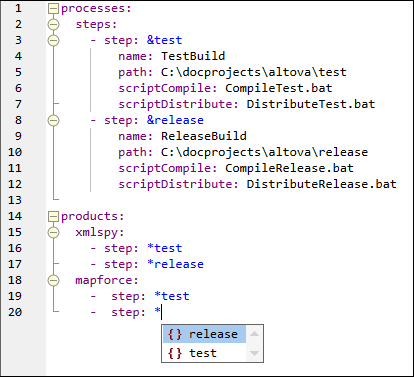The width and height of the screenshot is (414, 377).
Task: Click the *test alias under xmlspy
Action: coord(165,248)
